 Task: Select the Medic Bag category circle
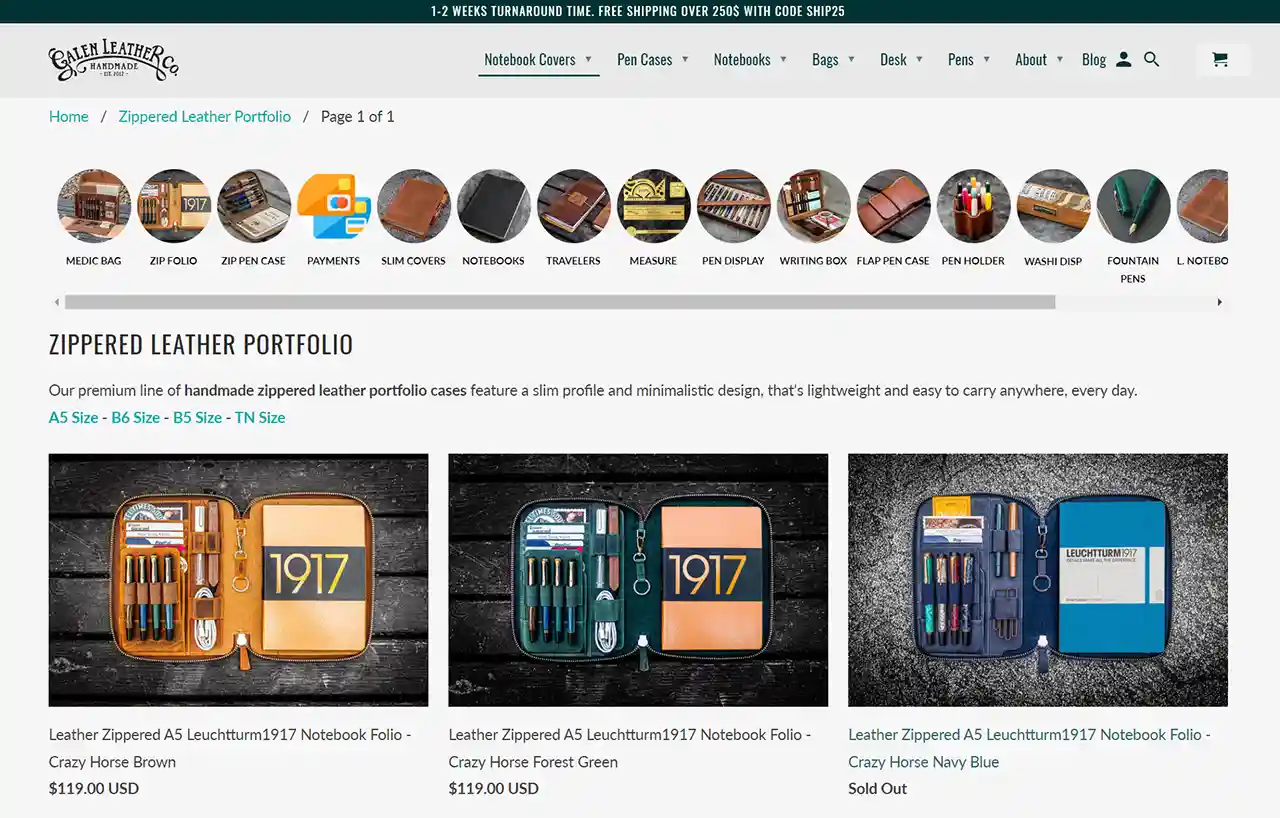click(94, 206)
